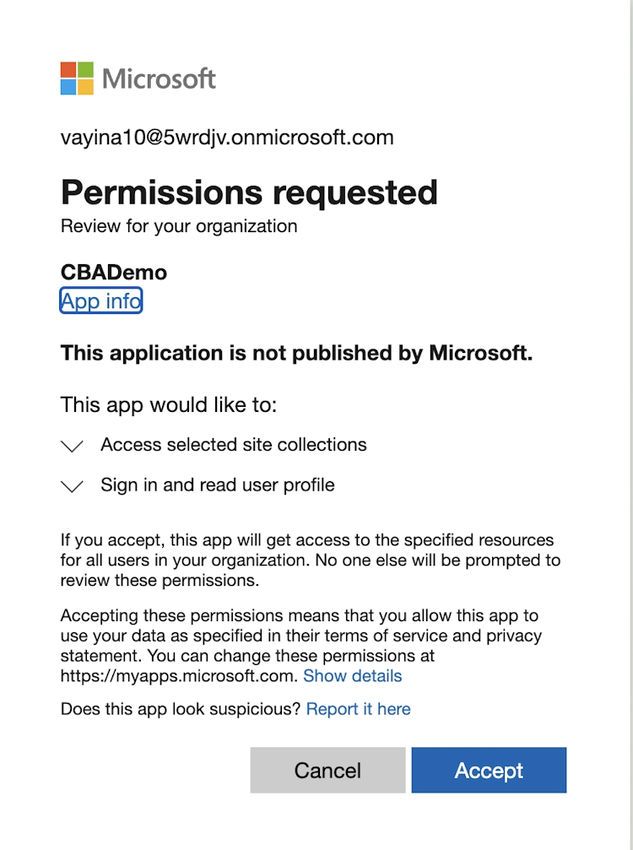The image size is (633, 850).
Task: Show details of the permission change settings
Action: click(x=354, y=676)
